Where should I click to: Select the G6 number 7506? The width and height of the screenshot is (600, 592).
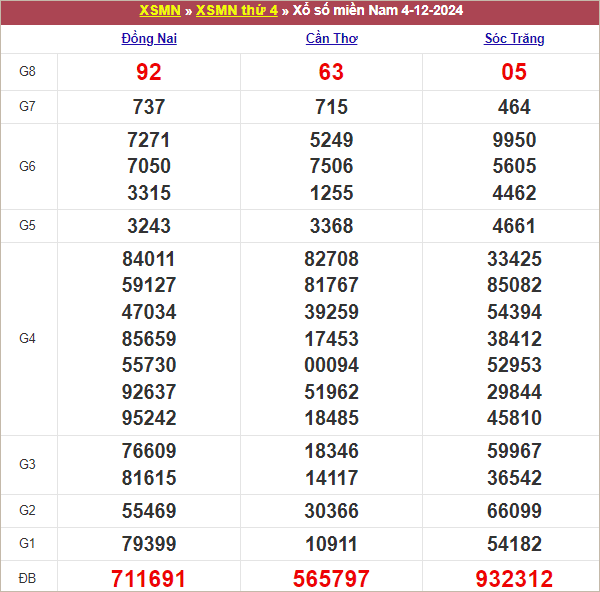point(331,166)
